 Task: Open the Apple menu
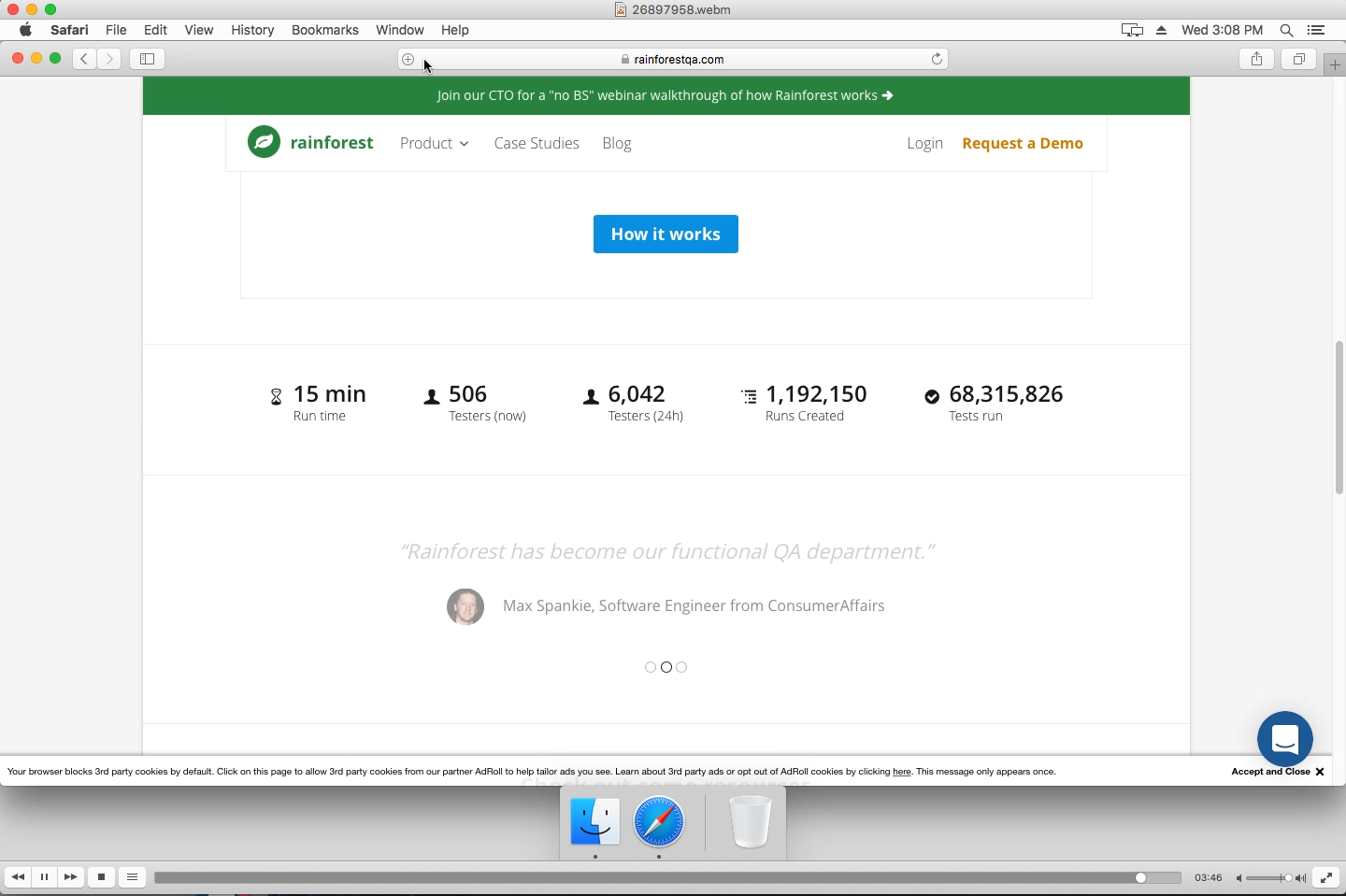(25, 30)
